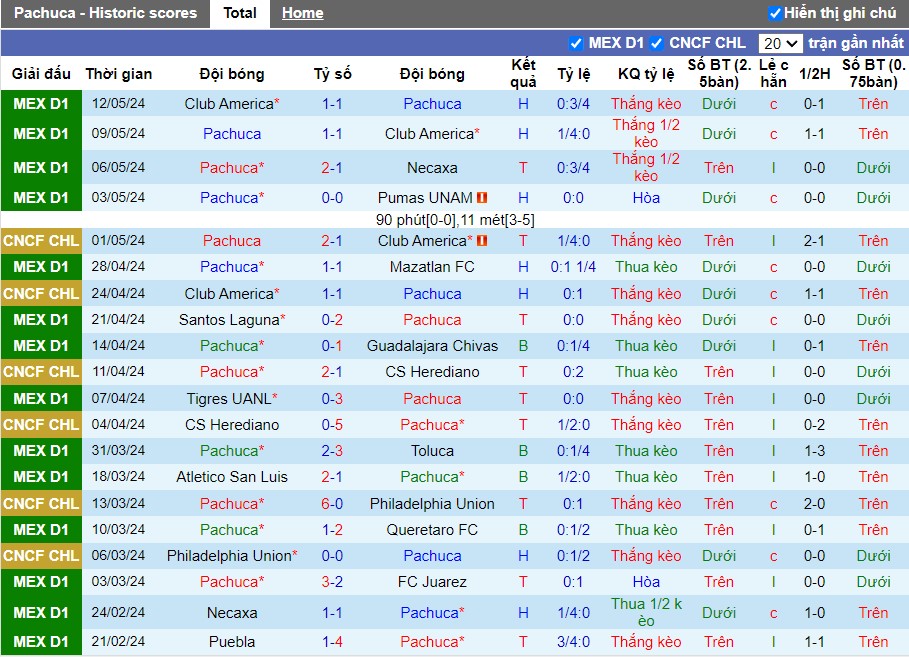Click result B in Guadalajara Chivas row
This screenshot has width=909, height=657.
click(x=523, y=346)
